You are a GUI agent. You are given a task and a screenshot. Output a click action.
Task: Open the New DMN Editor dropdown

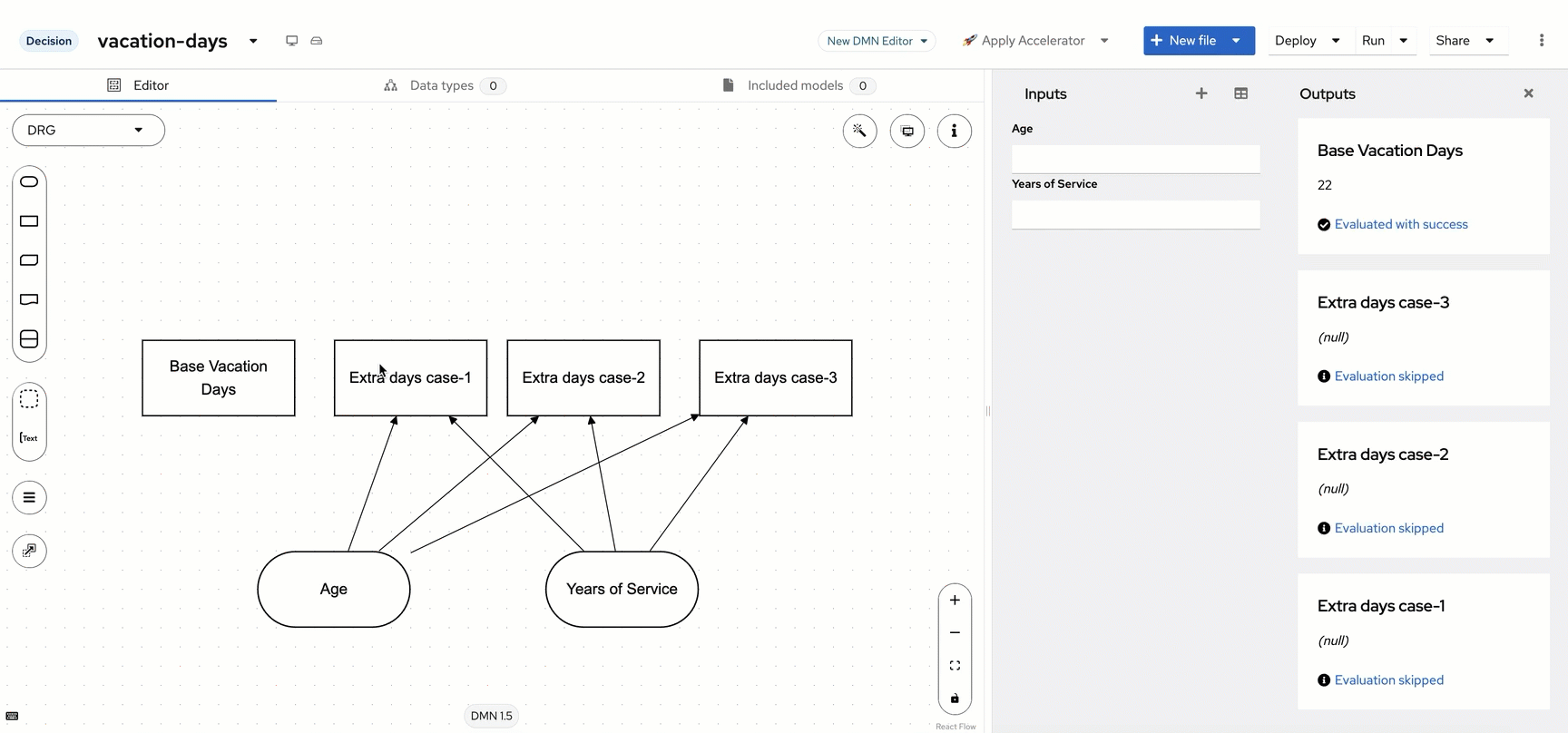877,41
